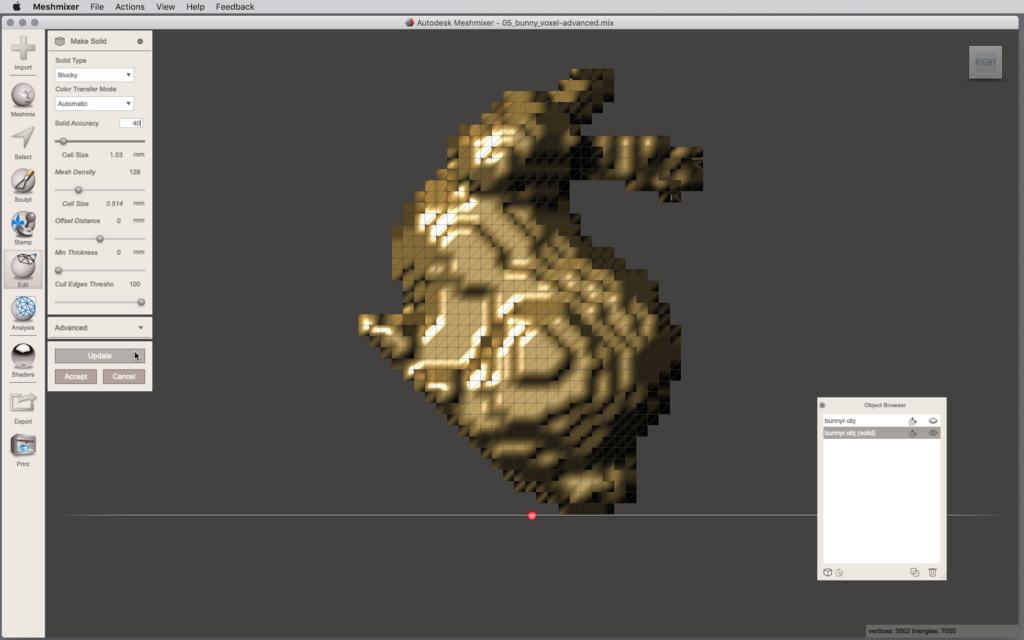1024x640 pixels.
Task: Open the Meshmix tool
Action: coord(23,97)
